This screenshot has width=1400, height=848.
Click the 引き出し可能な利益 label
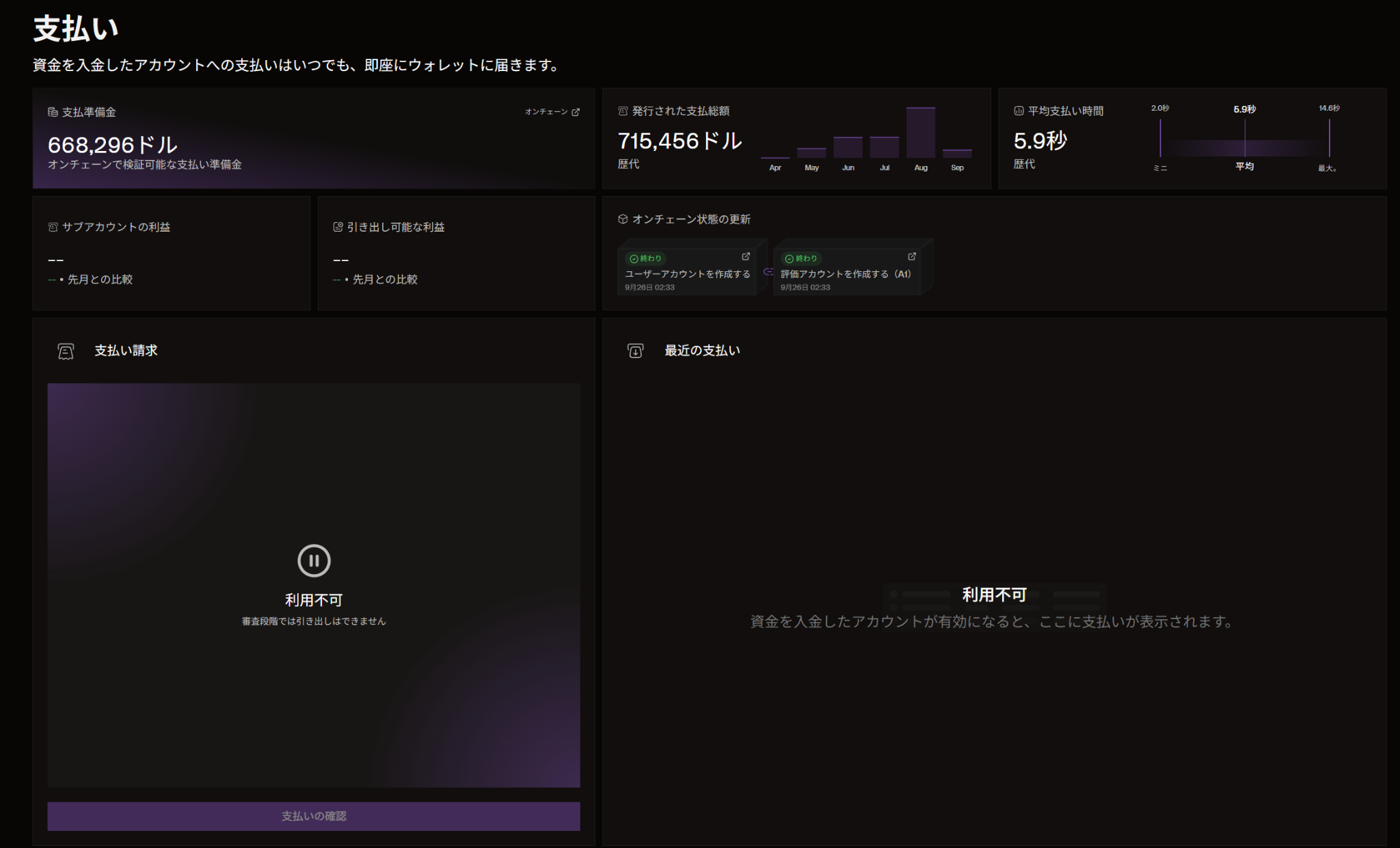(x=396, y=227)
